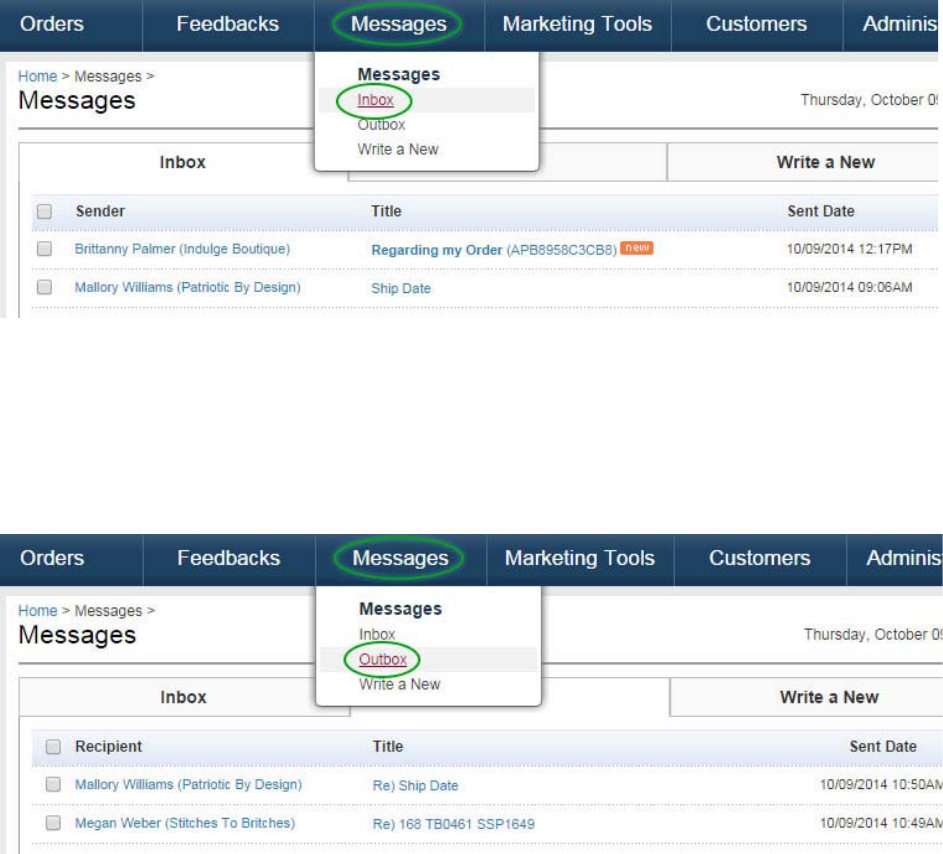Tick the checkbox beside Megan Weber
943x854 pixels.
coord(54,824)
